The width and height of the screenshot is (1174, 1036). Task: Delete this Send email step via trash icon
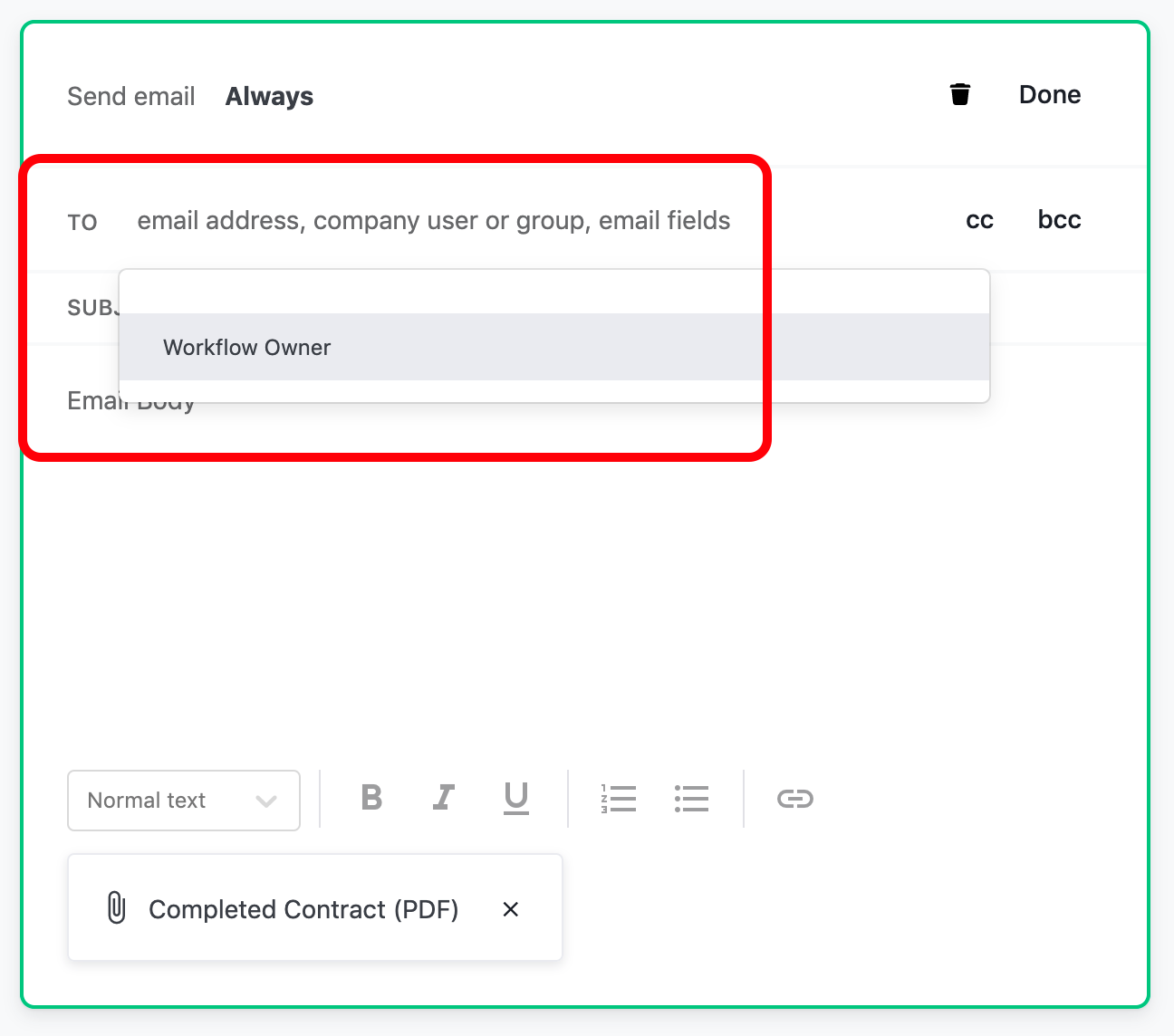[959, 93]
